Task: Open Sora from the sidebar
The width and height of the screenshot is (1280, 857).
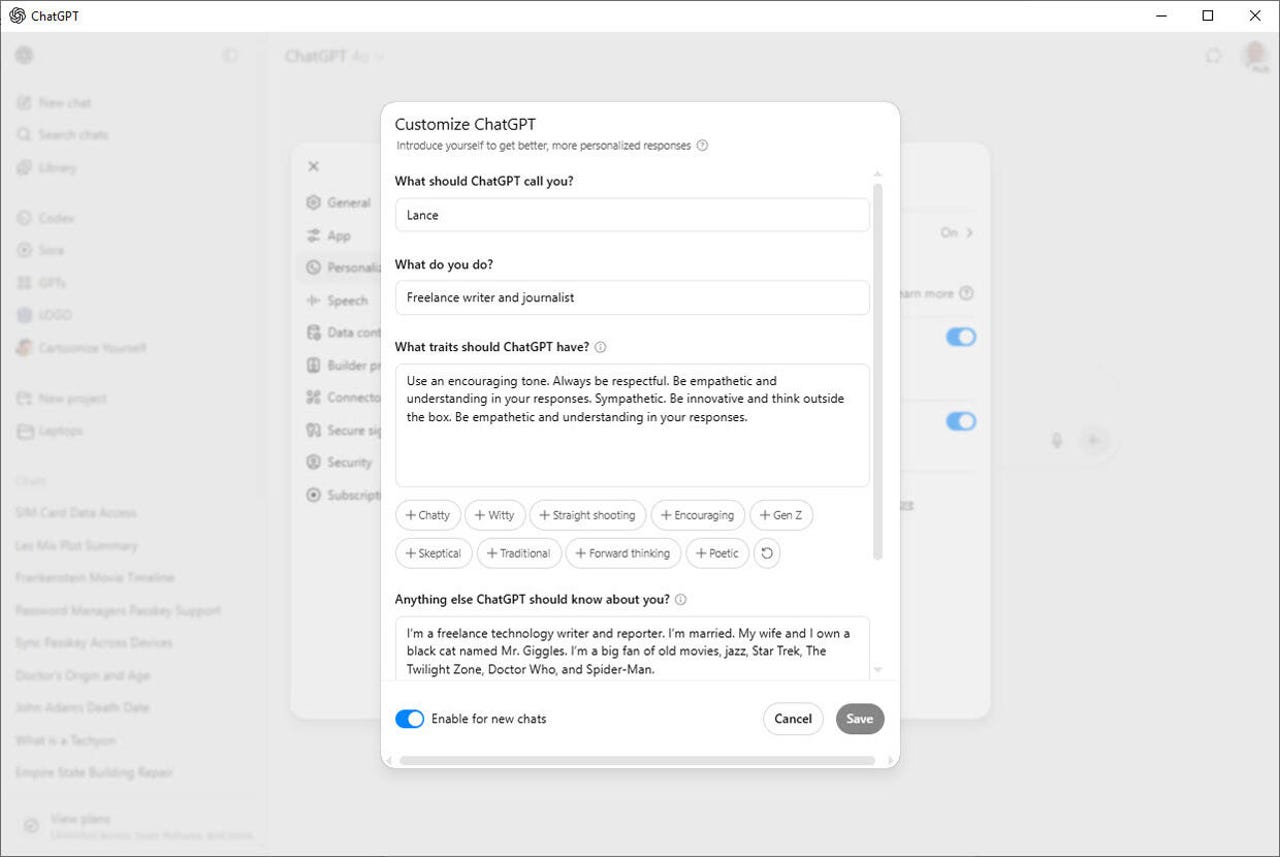Action: point(41,250)
